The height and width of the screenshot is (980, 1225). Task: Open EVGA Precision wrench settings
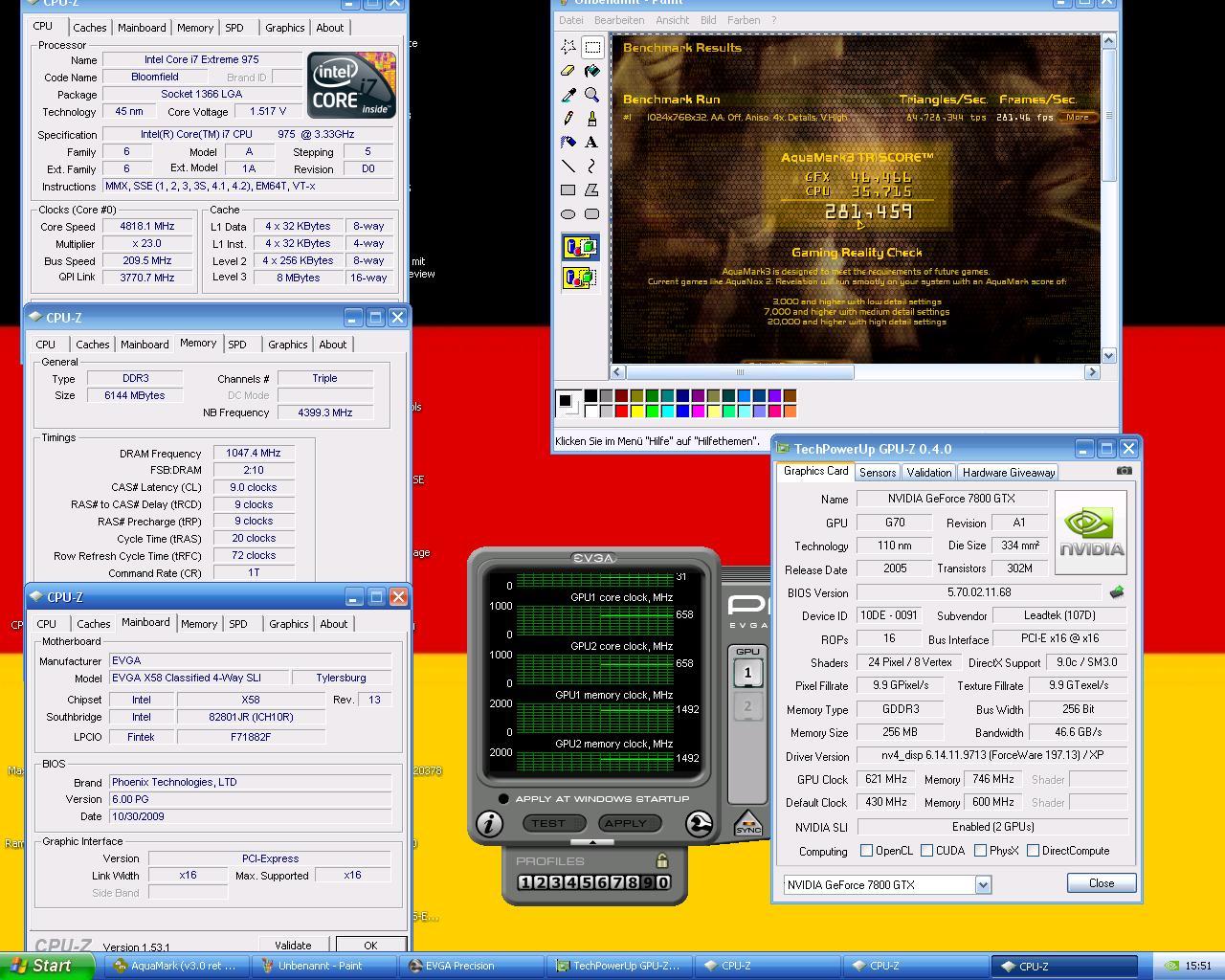point(700,823)
